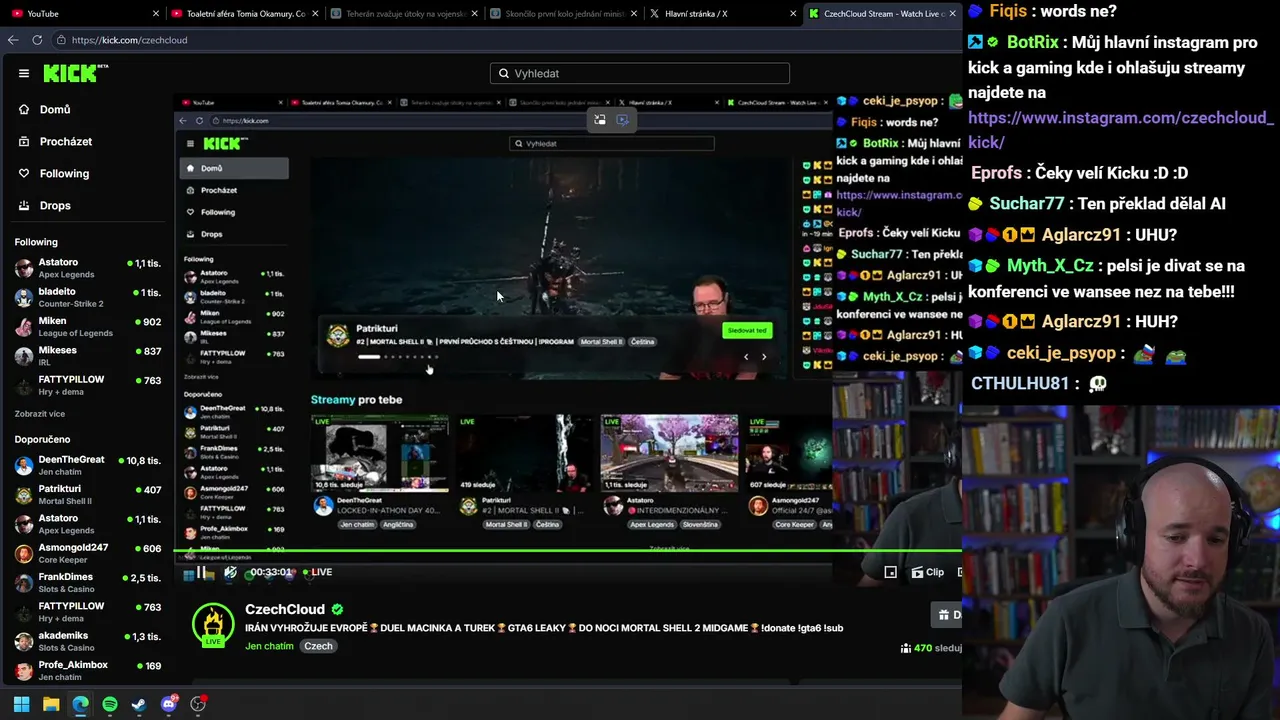Create a clip with the Clip button
Image resolution: width=1280 pixels, height=720 pixels.
[927, 572]
